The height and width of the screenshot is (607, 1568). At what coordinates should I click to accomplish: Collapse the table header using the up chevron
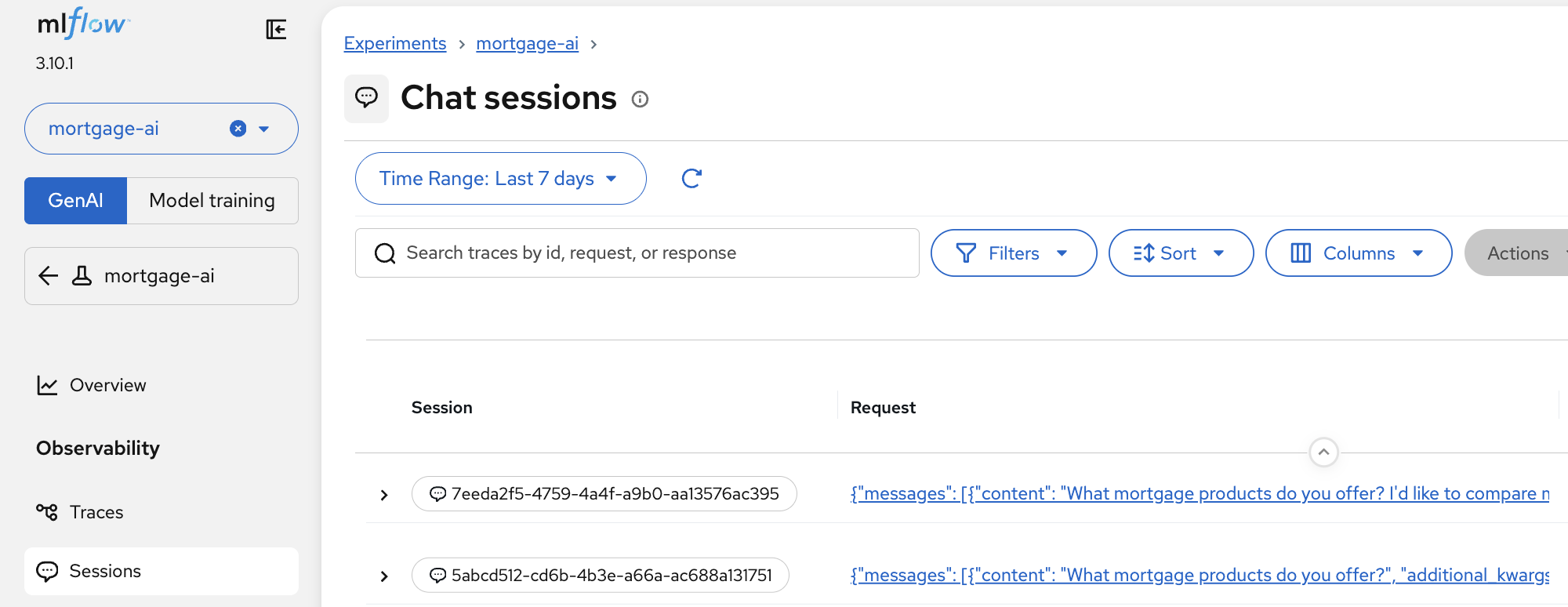pos(1323,452)
